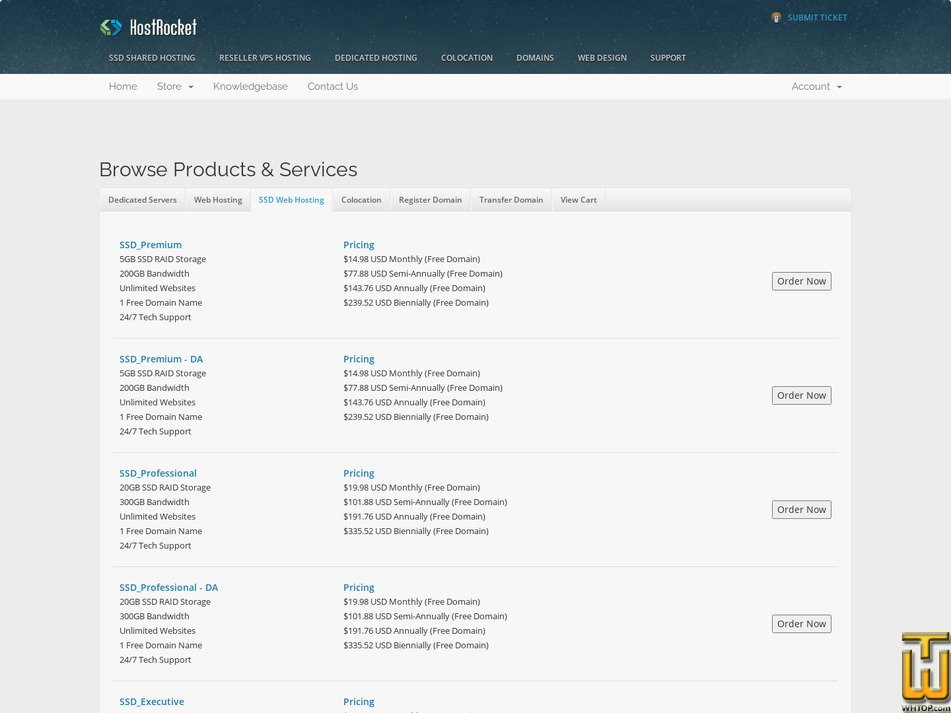Open Web Design in top navigation
The image size is (951, 713).
click(x=602, y=58)
